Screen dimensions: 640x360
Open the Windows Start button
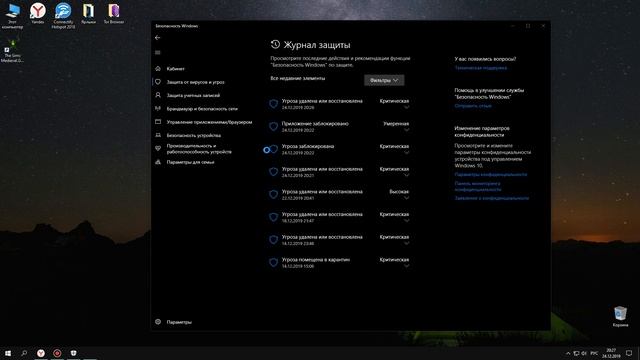[x=8, y=353]
